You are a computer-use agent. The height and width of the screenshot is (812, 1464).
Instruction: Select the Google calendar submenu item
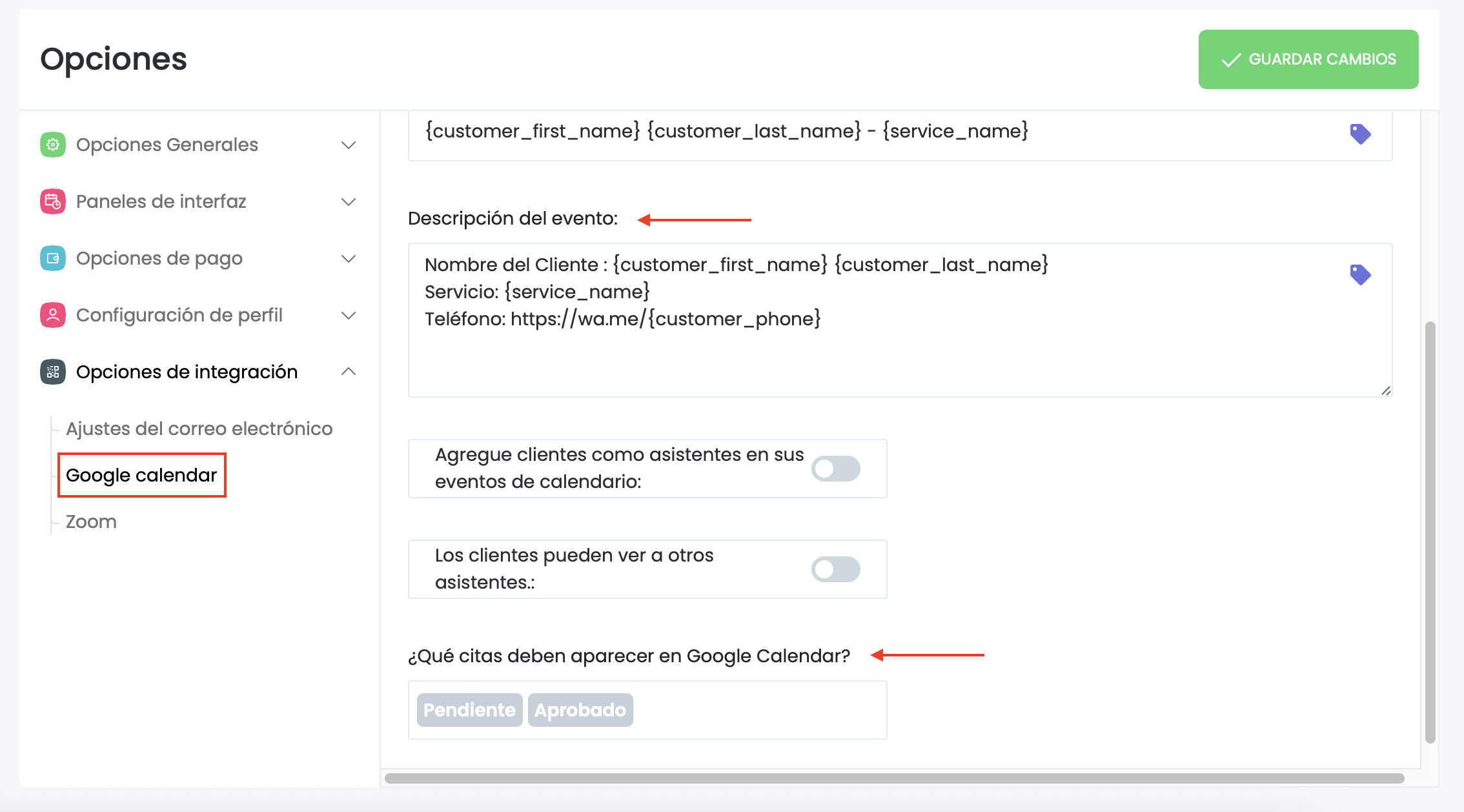click(x=141, y=475)
